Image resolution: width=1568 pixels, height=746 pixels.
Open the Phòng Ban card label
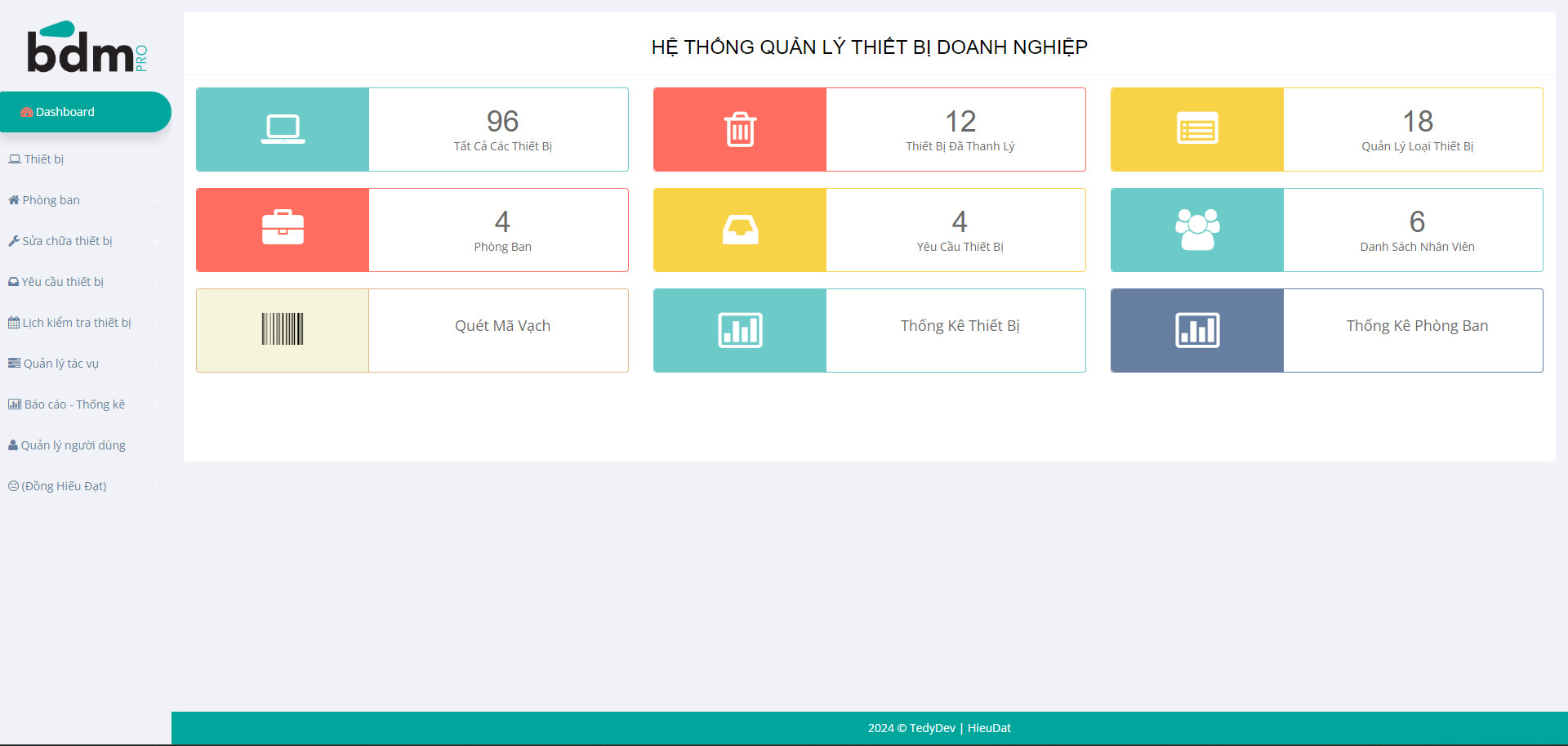pos(503,247)
